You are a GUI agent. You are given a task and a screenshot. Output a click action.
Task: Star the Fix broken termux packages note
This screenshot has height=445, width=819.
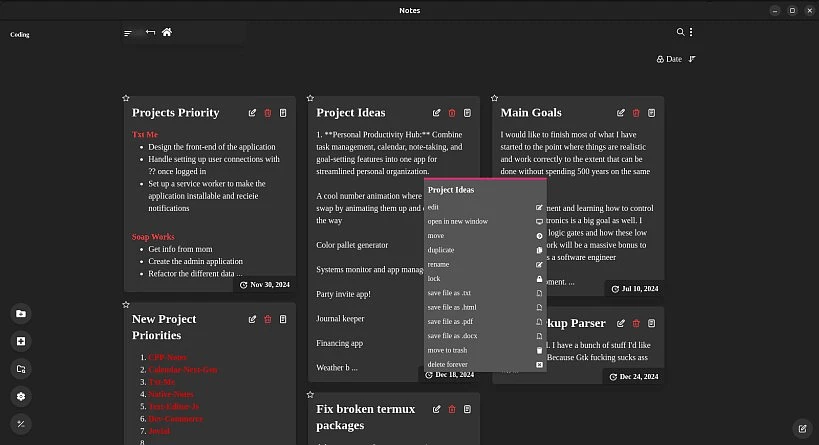point(310,395)
